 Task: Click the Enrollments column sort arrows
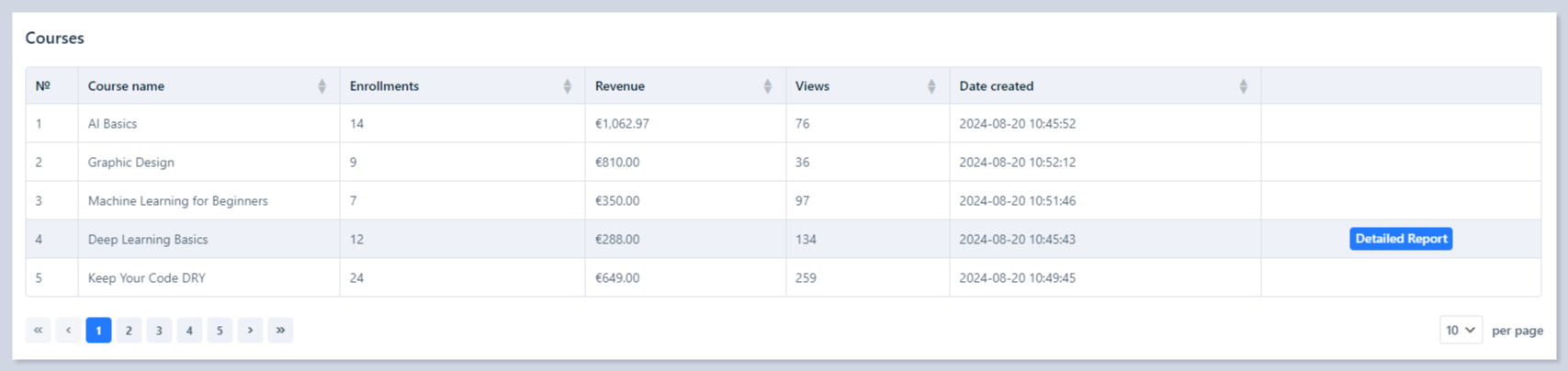point(567,86)
